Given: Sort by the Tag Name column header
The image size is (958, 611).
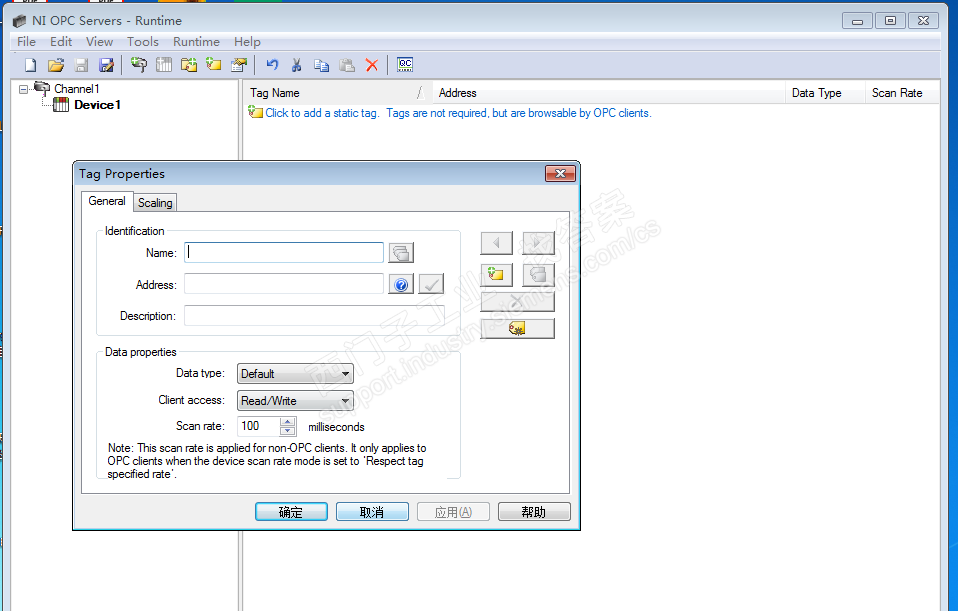Looking at the screenshot, I should tap(338, 93).
